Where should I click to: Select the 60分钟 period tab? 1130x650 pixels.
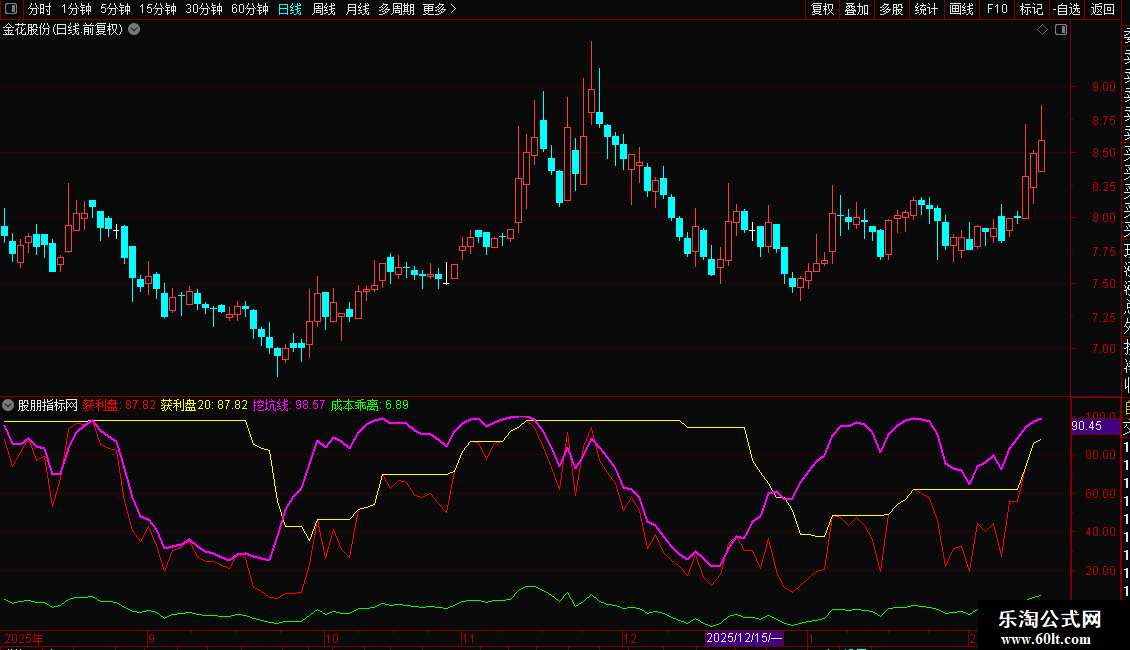tap(250, 9)
